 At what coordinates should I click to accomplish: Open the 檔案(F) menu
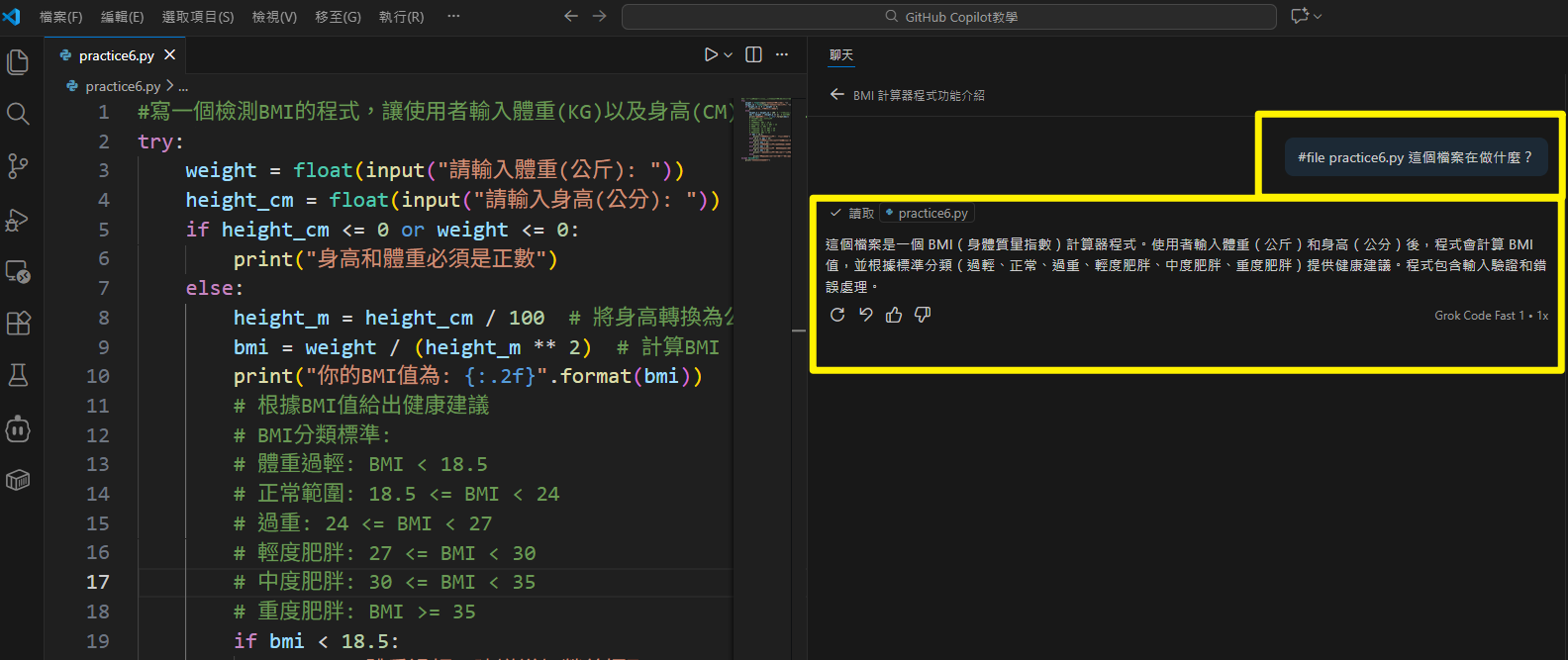tap(61, 17)
